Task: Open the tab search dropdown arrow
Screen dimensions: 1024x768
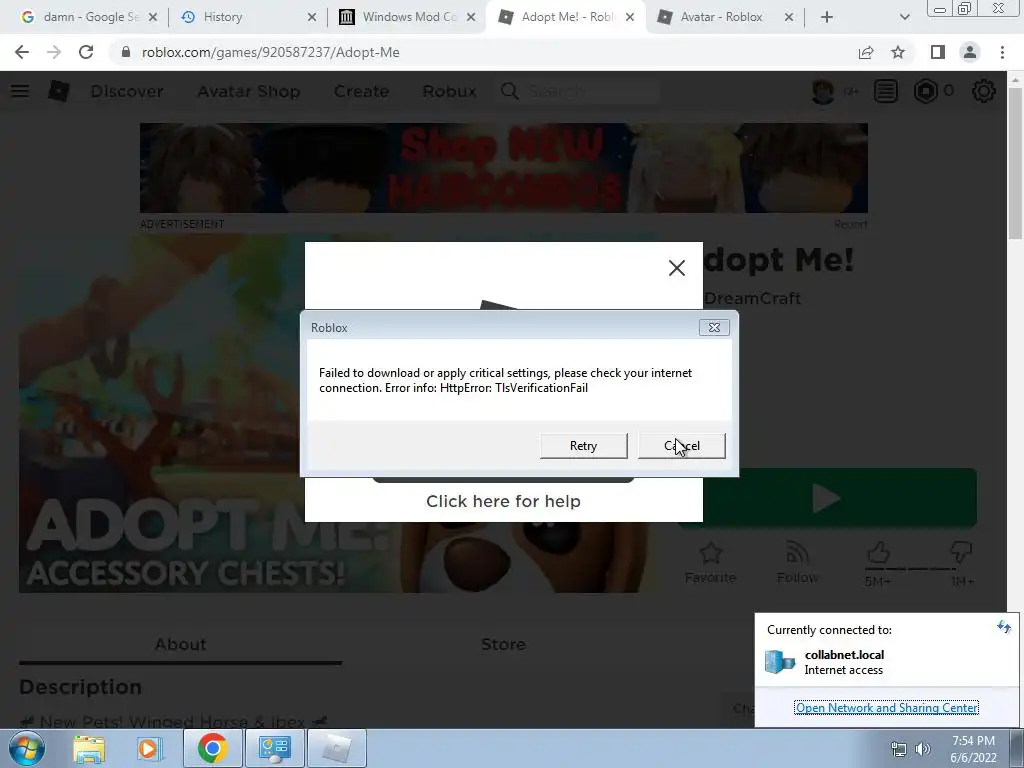Action: pos(904,17)
